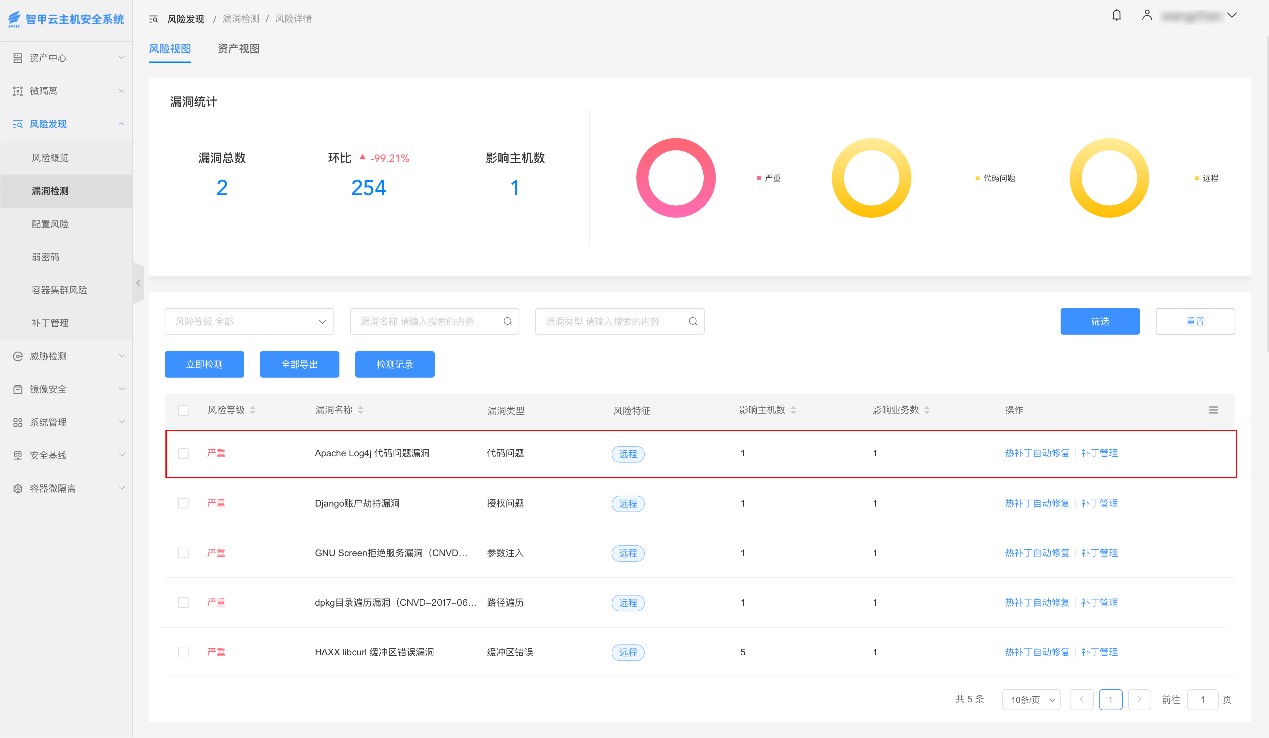Click the breadcrumb menu fold icon

pos(153,19)
